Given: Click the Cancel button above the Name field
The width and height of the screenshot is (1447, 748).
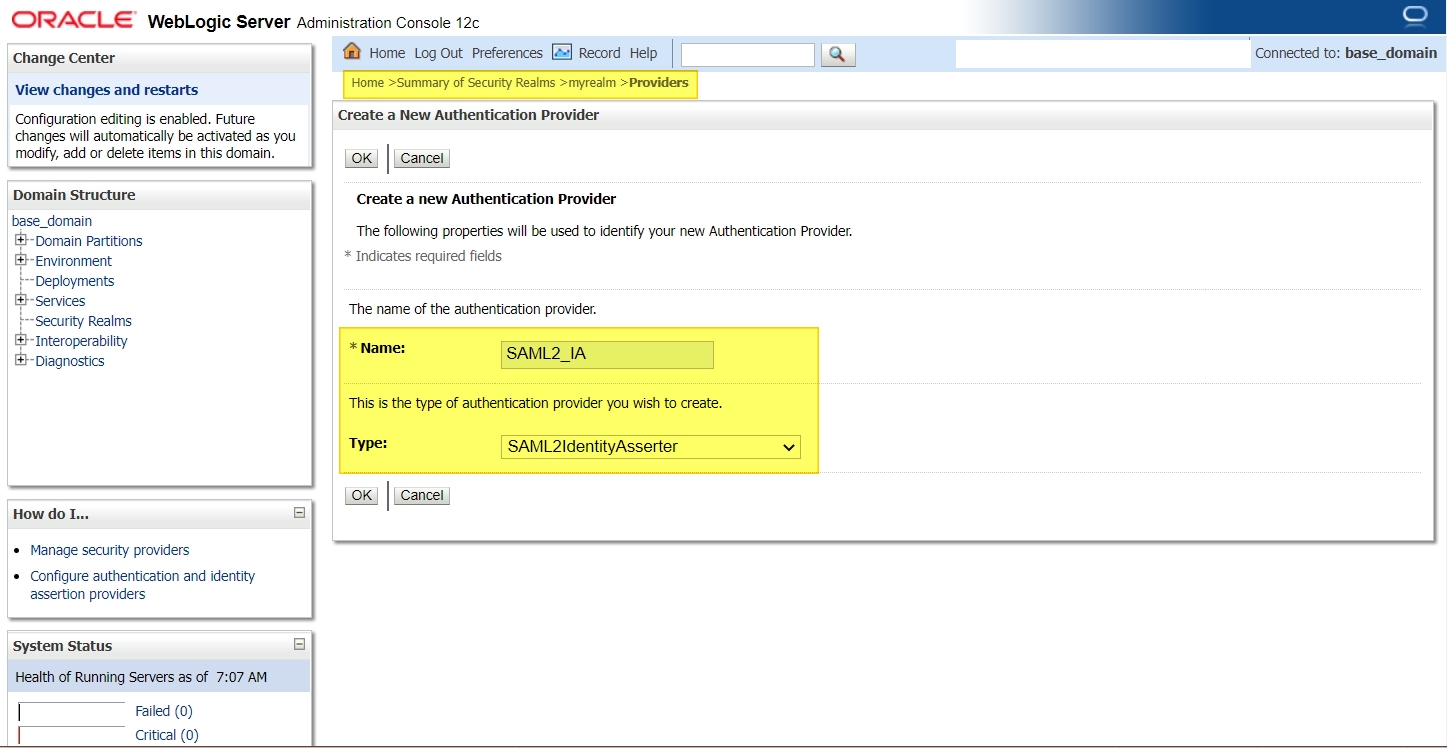Looking at the screenshot, I should pyautogui.click(x=422, y=158).
